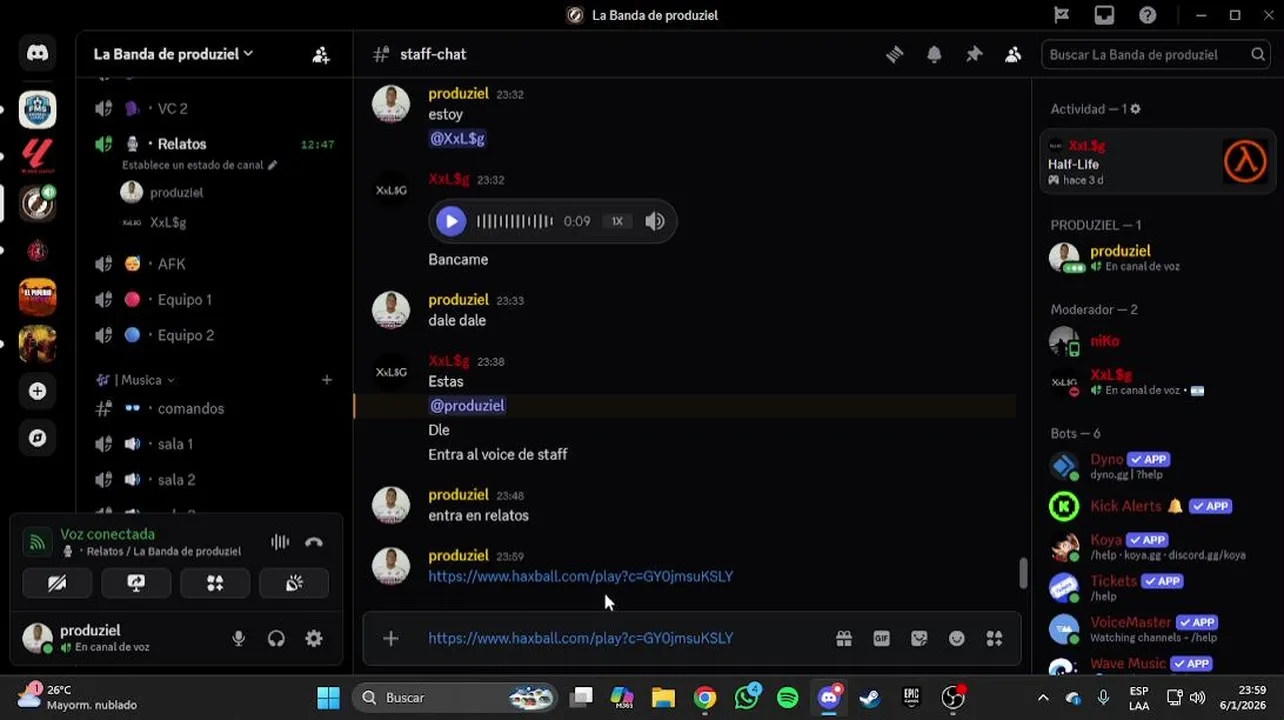The image size is (1284, 720).
Task: Click the search magnifier in the search box
Action: click(1258, 55)
